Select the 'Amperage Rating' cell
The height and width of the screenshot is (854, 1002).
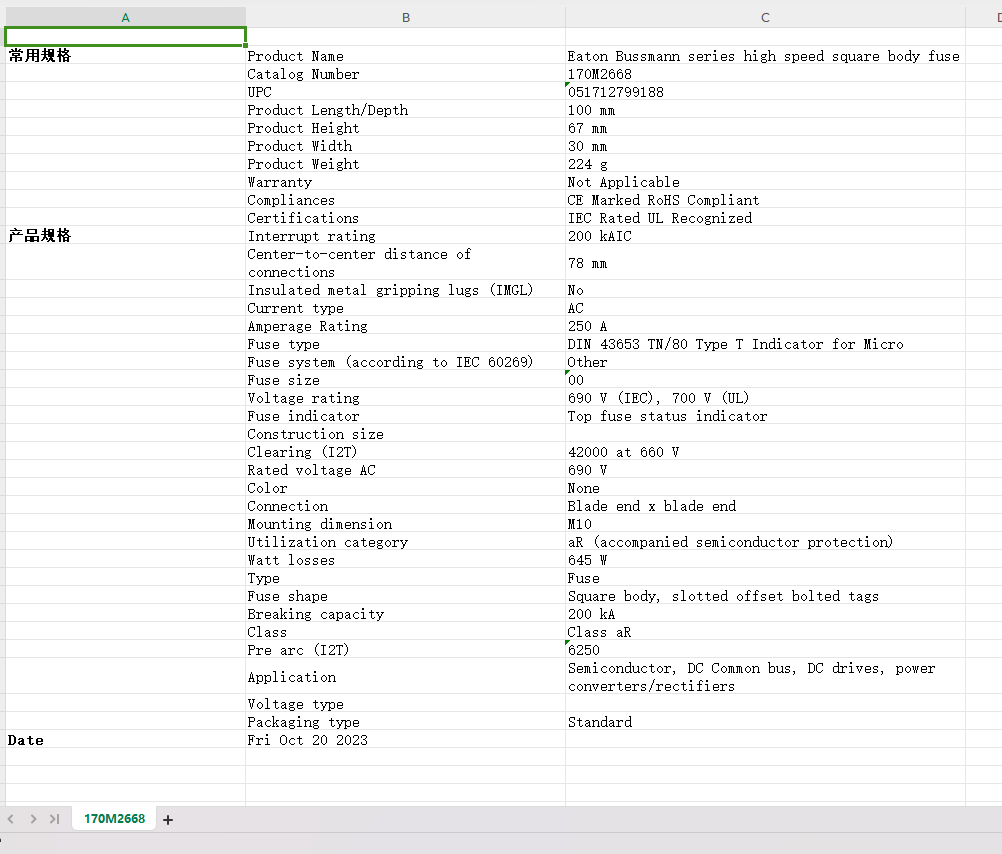pyautogui.click(x=406, y=326)
